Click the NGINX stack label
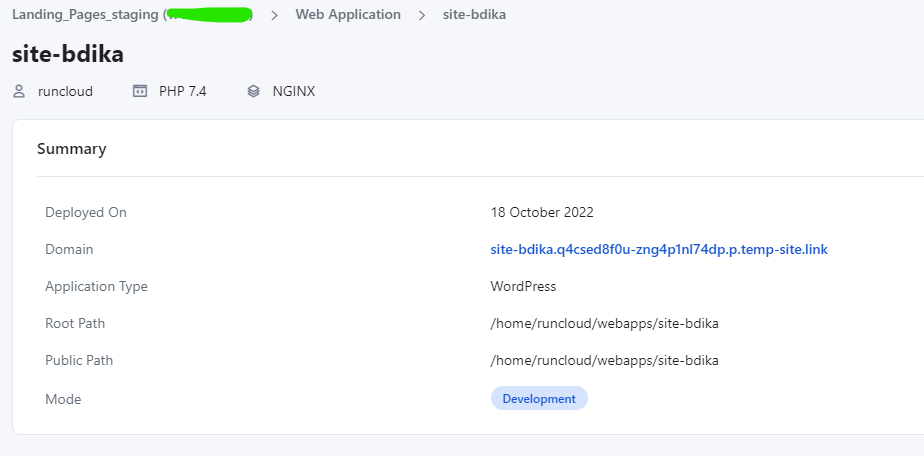 coord(294,91)
